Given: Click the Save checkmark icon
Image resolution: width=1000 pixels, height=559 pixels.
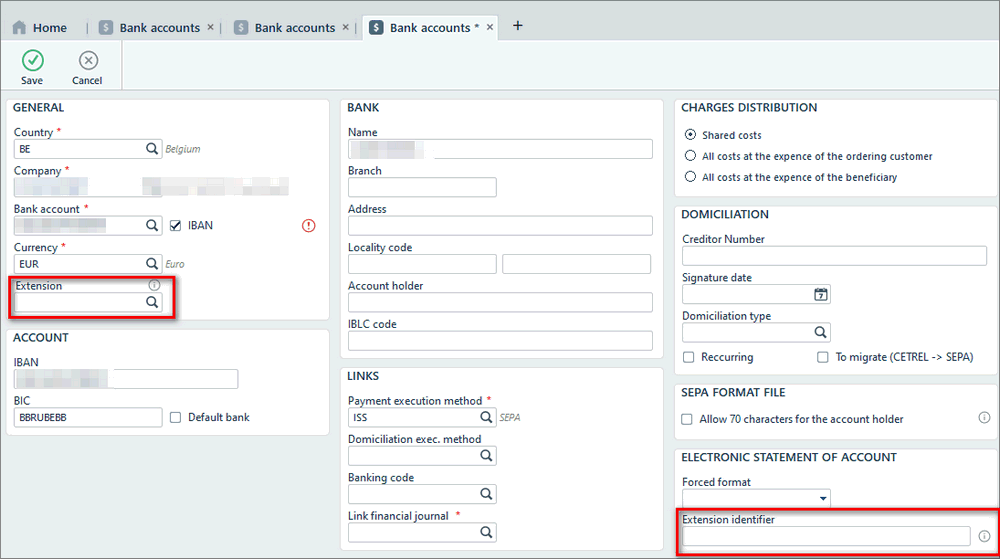Looking at the screenshot, I should tap(32, 61).
